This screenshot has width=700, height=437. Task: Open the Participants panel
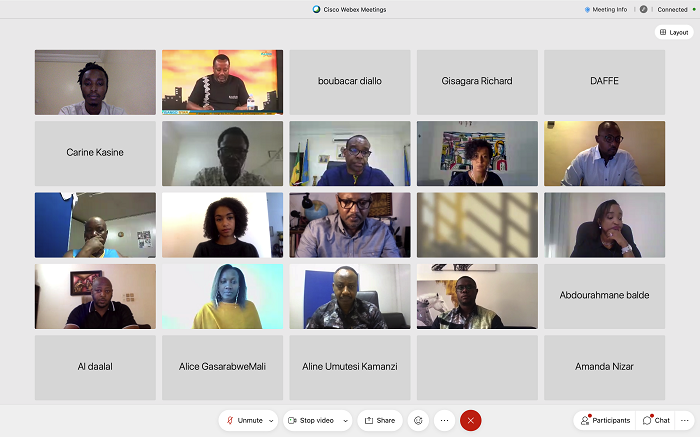point(605,420)
